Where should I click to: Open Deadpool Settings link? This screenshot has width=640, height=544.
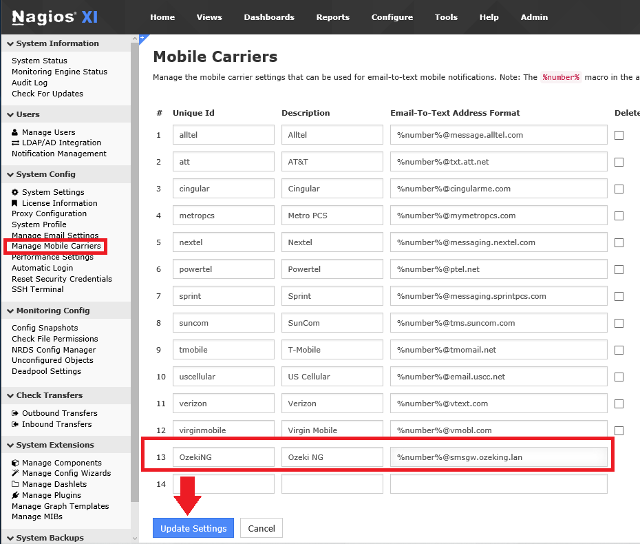pos(46,371)
